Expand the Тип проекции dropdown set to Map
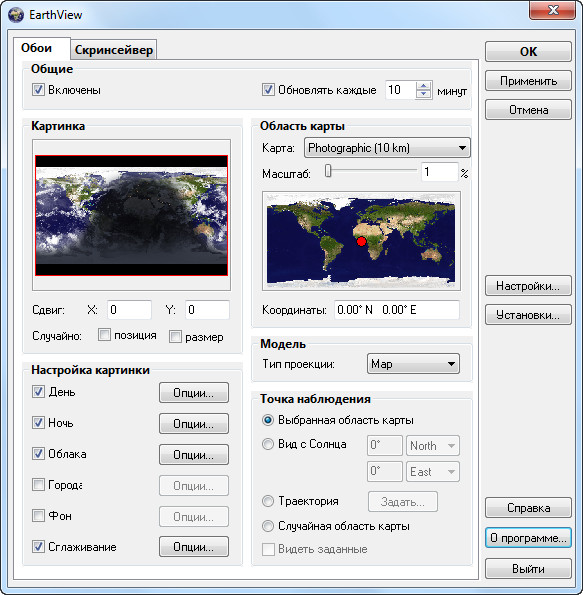The image size is (583, 595). click(x=413, y=364)
